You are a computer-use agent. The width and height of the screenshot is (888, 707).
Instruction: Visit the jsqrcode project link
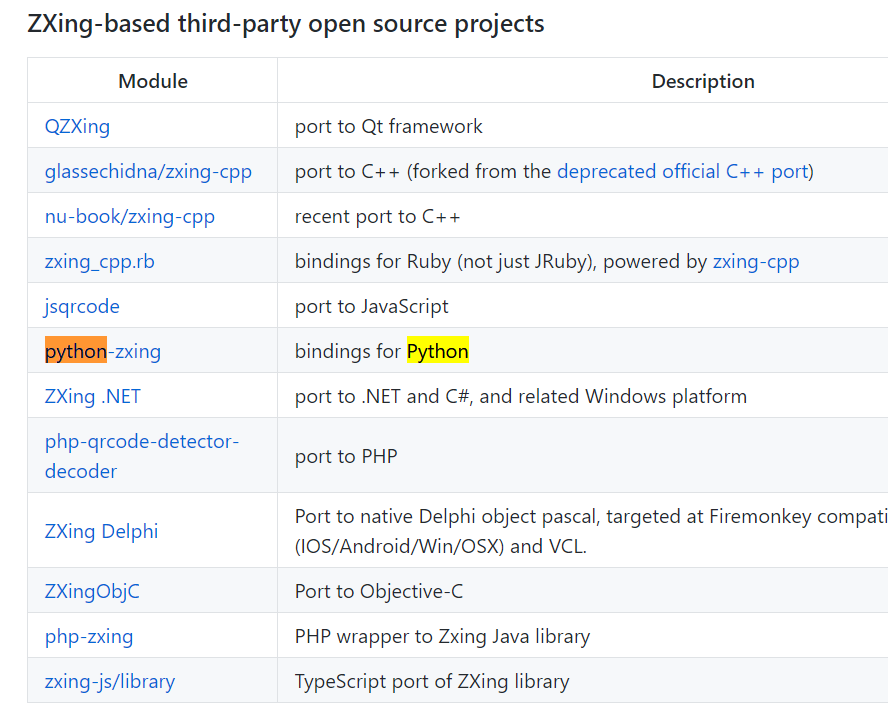[x=82, y=306]
